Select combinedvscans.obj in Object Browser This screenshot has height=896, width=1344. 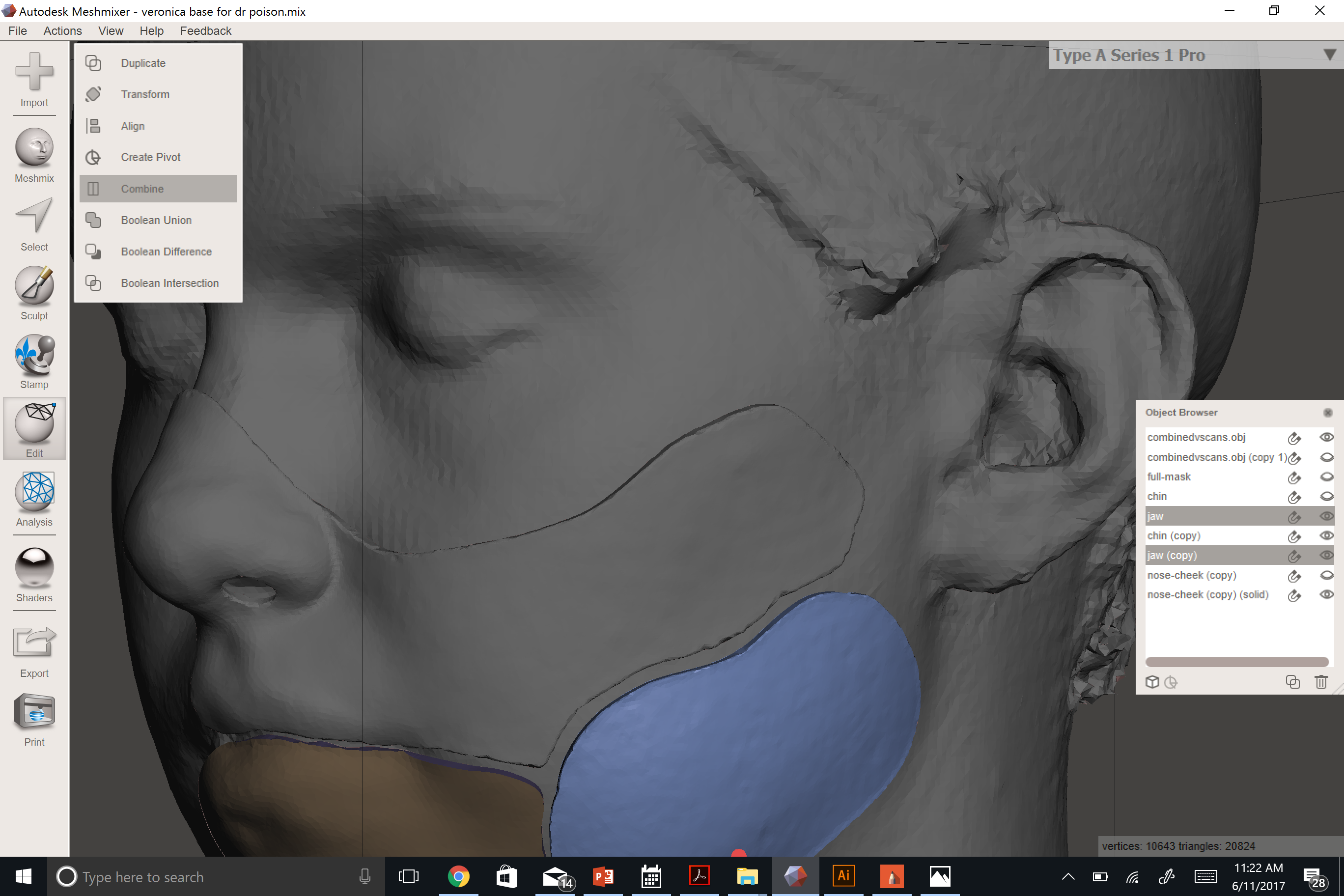(1196, 438)
